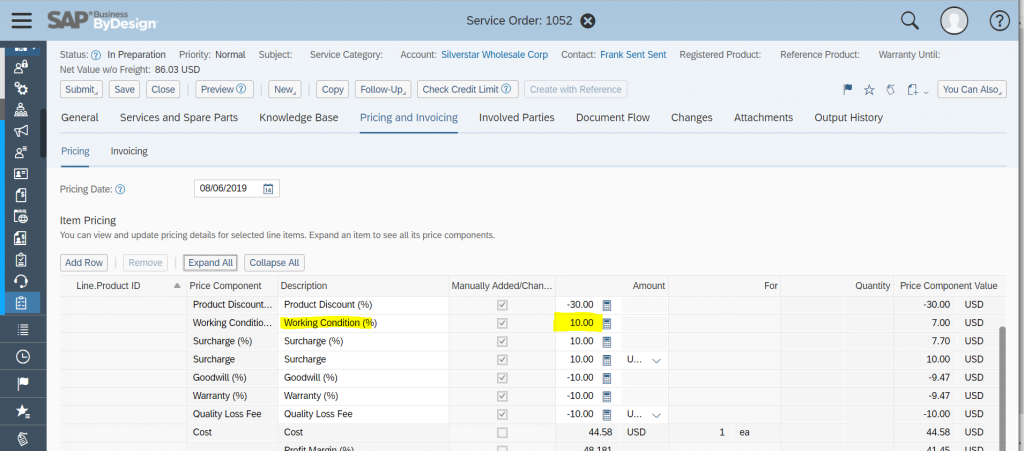Screen dimensions: 1024x451
Task: Open the New button menu
Action: [285, 89]
